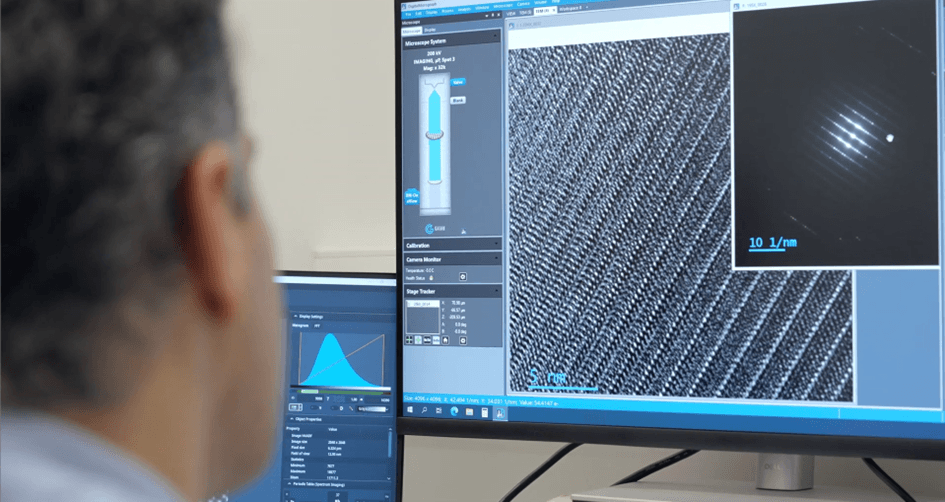The width and height of the screenshot is (945, 502).
Task: Open the Process menu
Action: (x=448, y=10)
